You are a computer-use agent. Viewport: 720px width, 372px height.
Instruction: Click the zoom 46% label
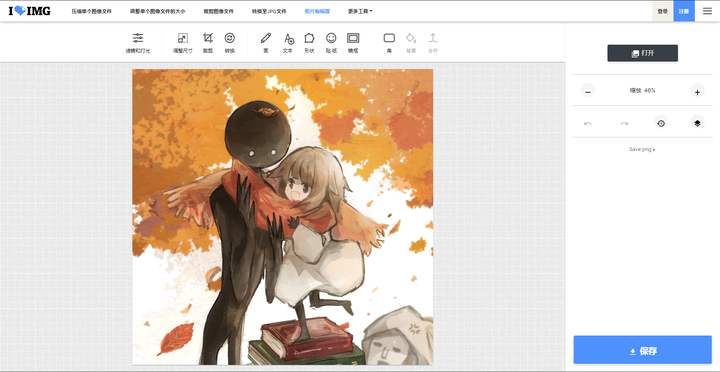coord(642,91)
